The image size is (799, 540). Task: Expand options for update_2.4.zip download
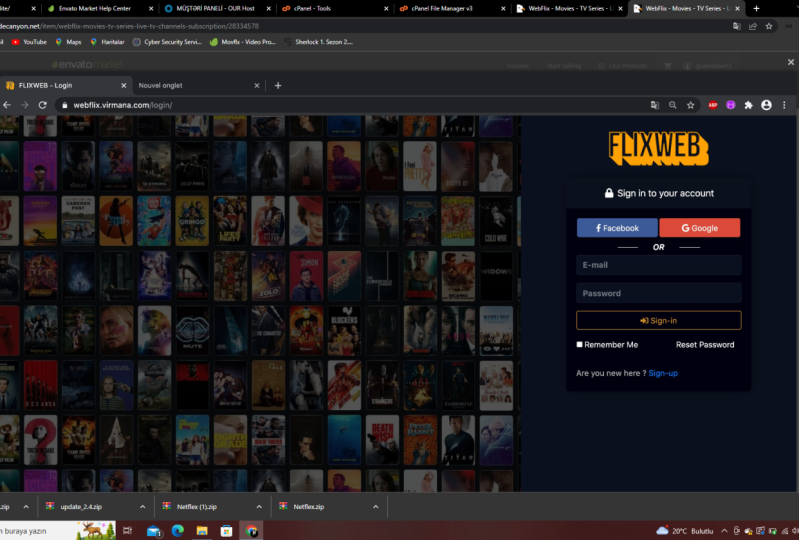[142, 507]
